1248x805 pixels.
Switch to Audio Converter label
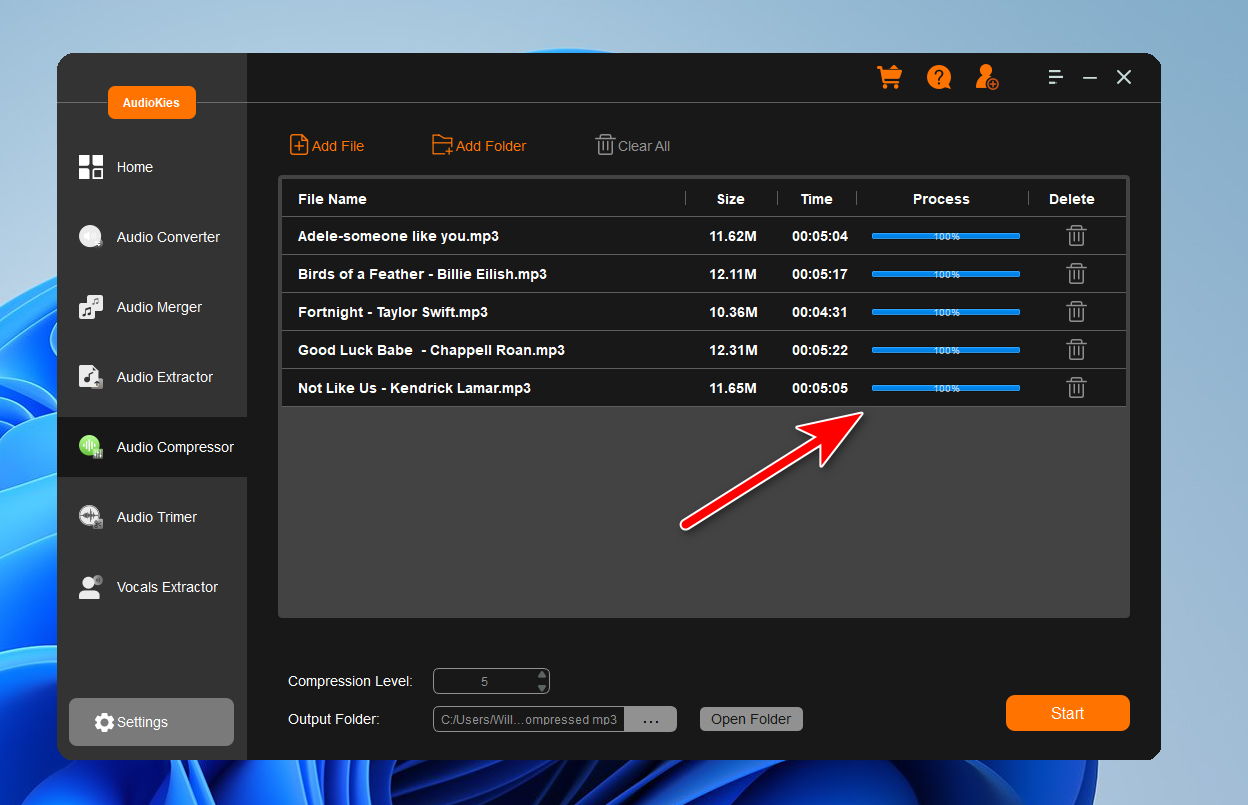pos(168,237)
